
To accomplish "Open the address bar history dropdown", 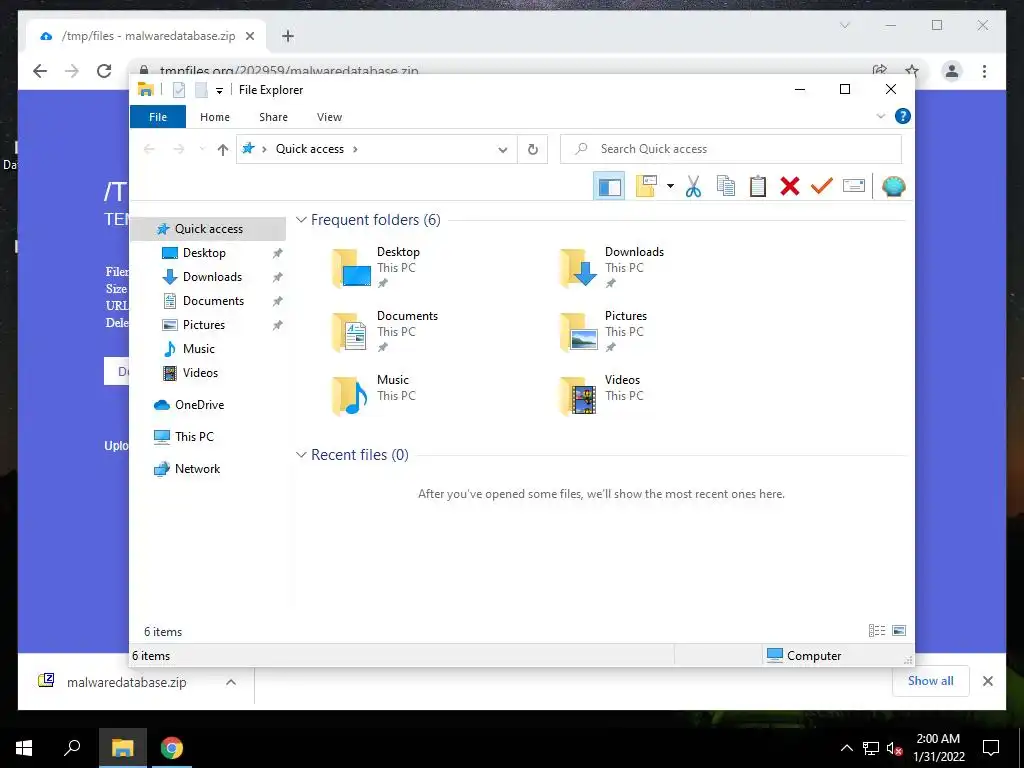I will coord(502,150).
